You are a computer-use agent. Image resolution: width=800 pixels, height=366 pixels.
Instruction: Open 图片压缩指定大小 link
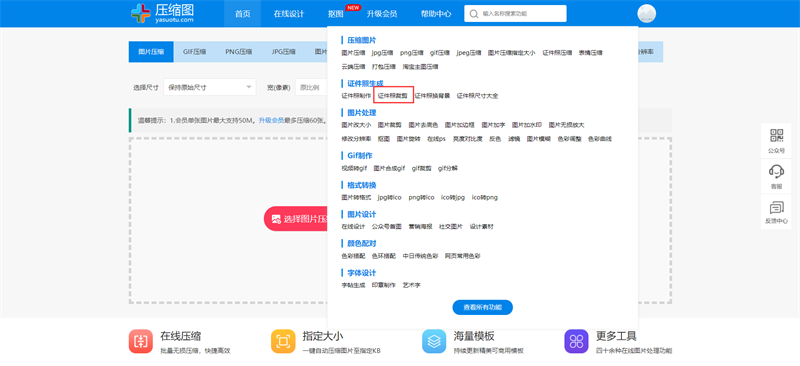click(x=512, y=53)
